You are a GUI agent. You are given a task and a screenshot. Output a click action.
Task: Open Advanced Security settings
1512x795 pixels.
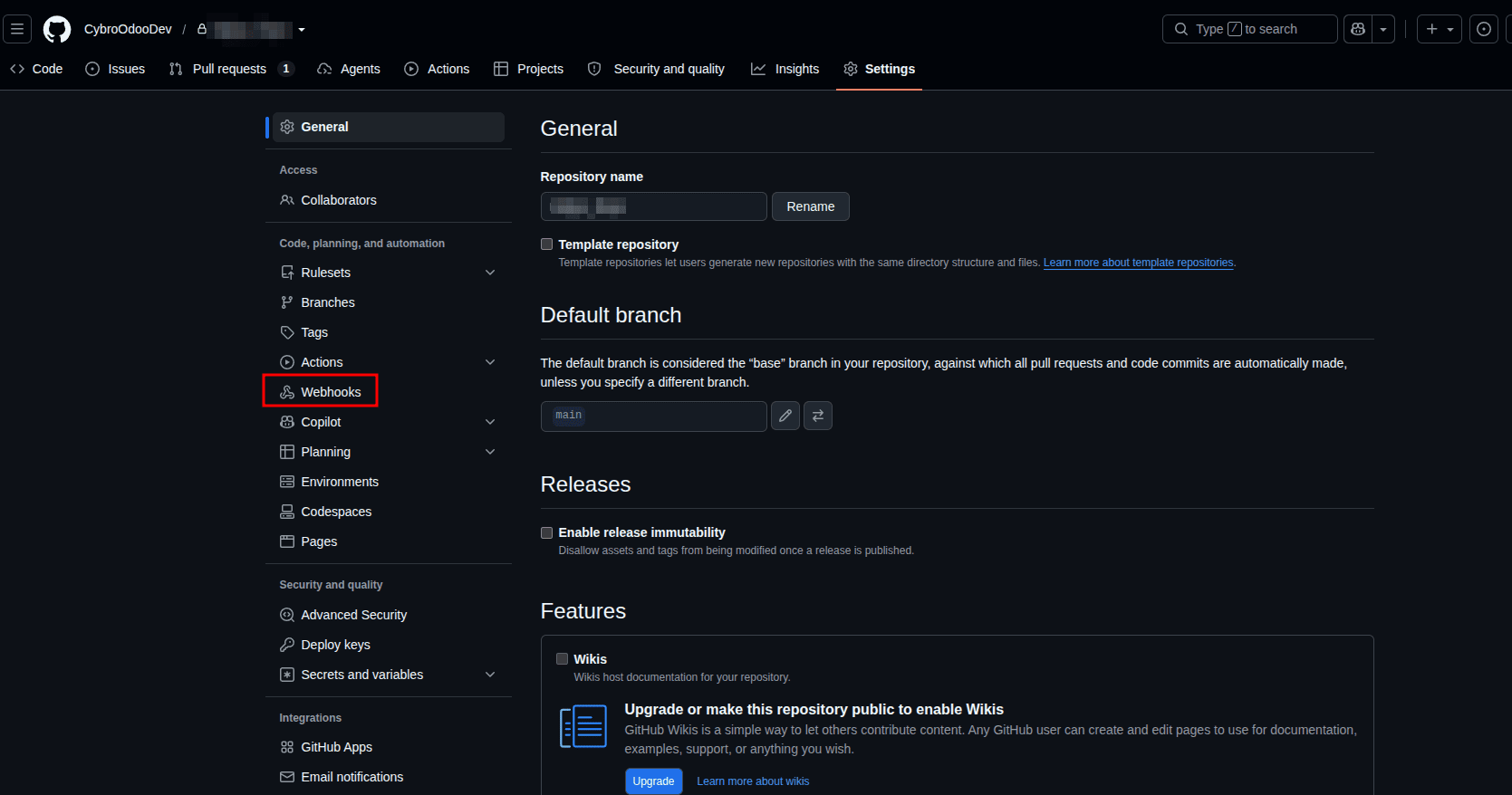coord(389,615)
